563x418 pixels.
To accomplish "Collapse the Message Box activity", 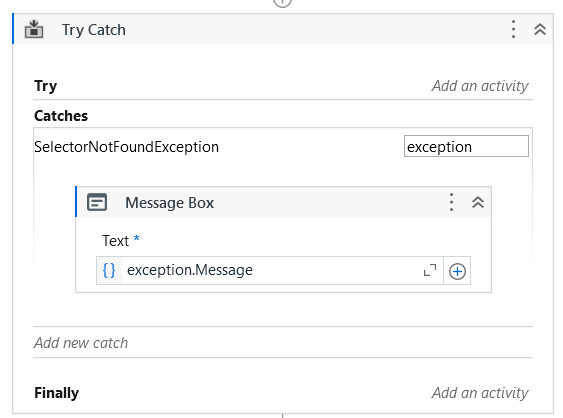I will (x=478, y=202).
